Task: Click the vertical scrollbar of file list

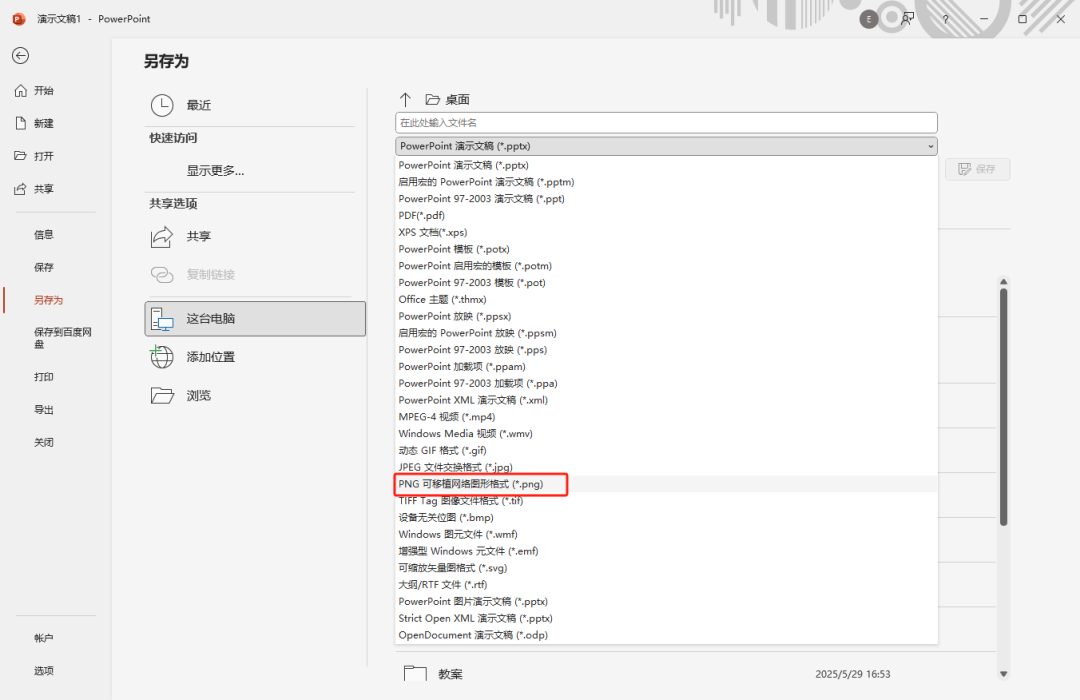Action: 1003,400
